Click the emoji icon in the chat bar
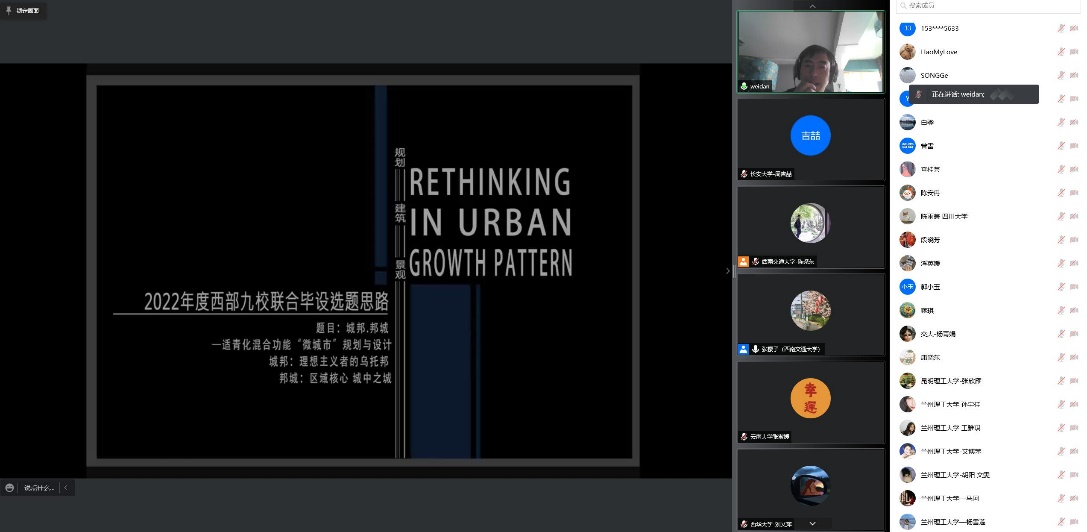Viewport: 1087px width, 532px height. click(10, 488)
